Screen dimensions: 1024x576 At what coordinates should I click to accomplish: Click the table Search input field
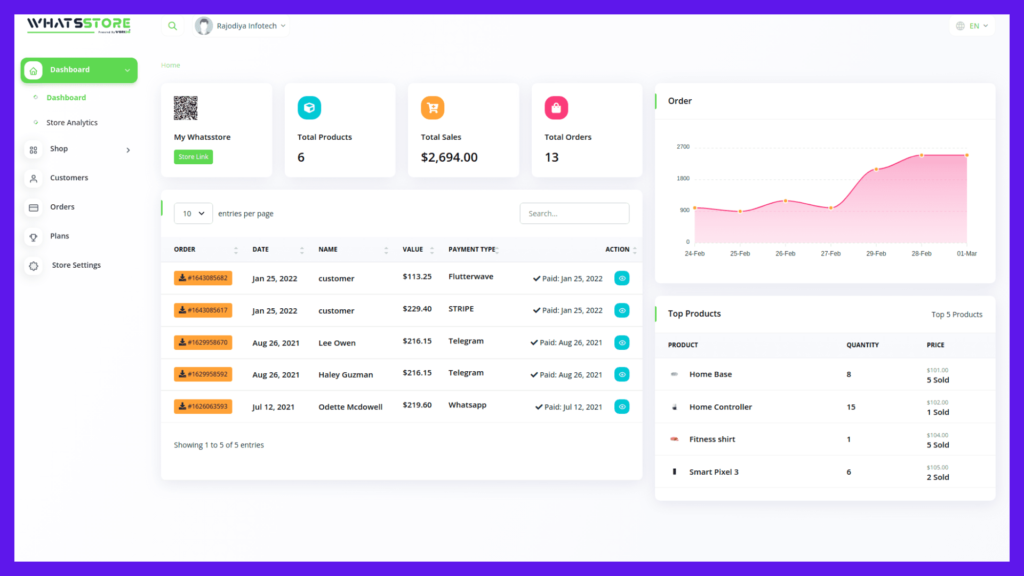click(574, 213)
